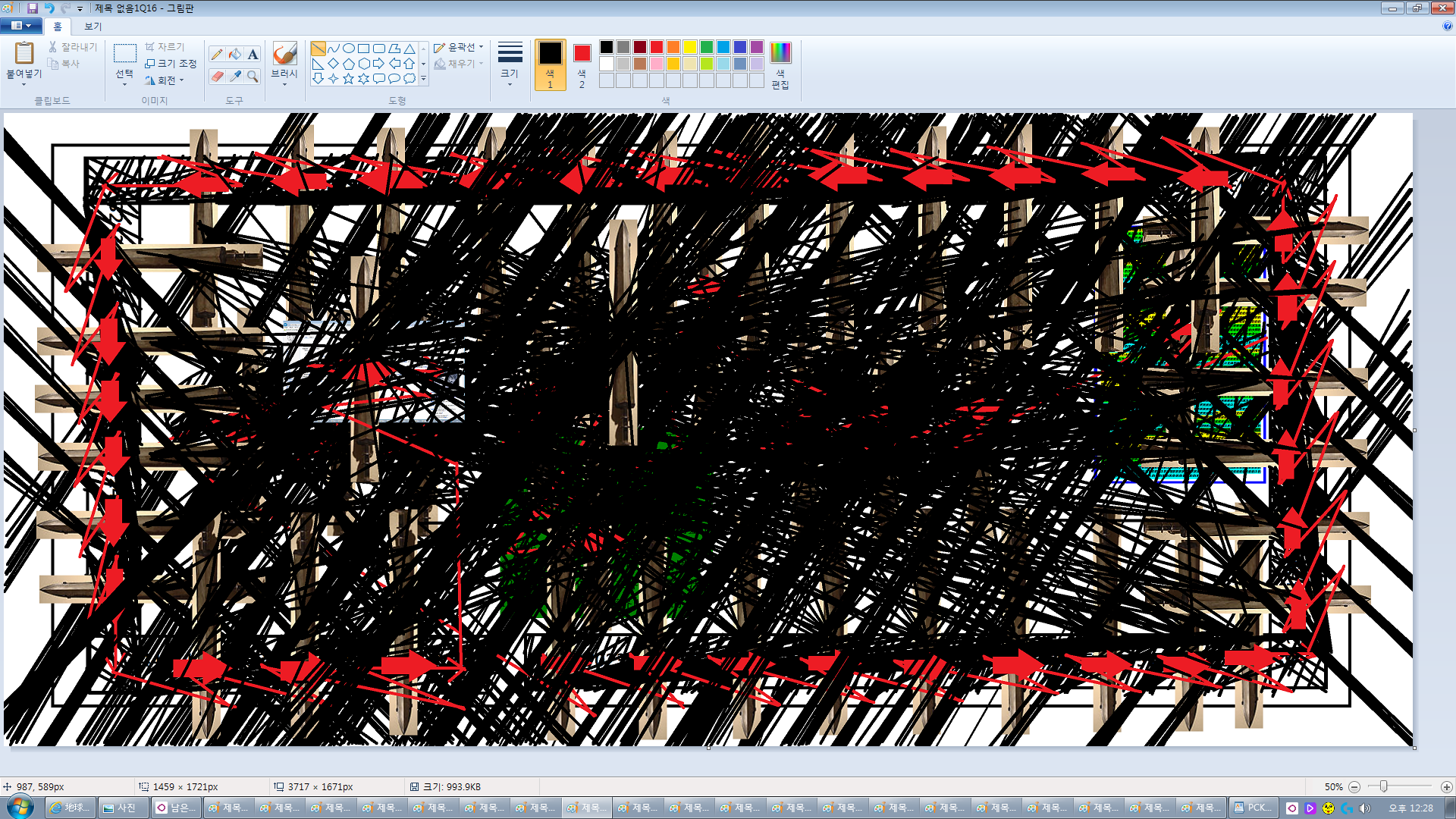1456x819 pixels.
Task: Click the clock showing 오후 12:28
Action: pyautogui.click(x=1411, y=808)
